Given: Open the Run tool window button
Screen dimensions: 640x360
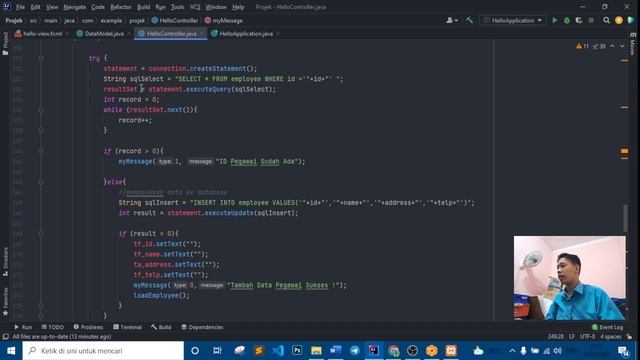Looking at the screenshot, I should coord(23,327).
